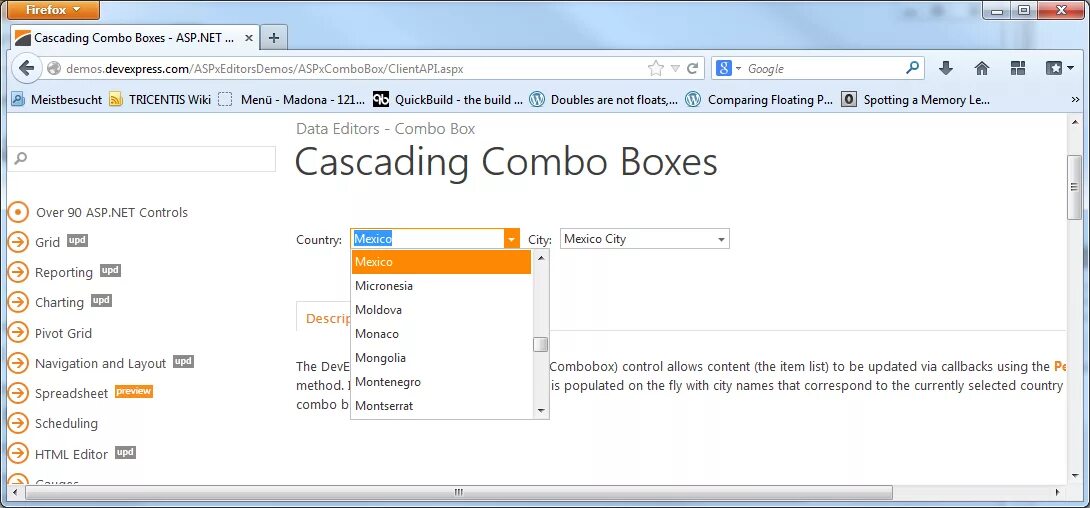Open the Menü - Madona bookmark
The width and height of the screenshot is (1090, 508).
291,99
